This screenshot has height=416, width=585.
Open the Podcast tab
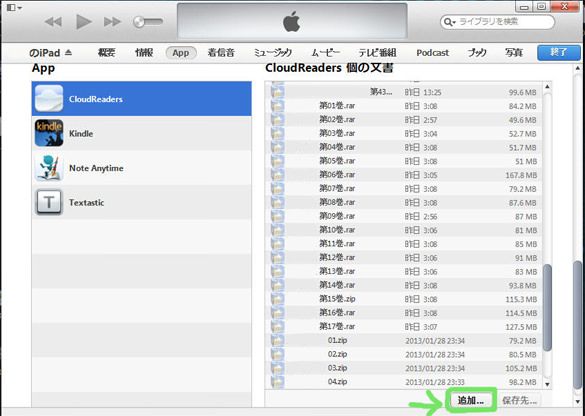[x=432, y=53]
